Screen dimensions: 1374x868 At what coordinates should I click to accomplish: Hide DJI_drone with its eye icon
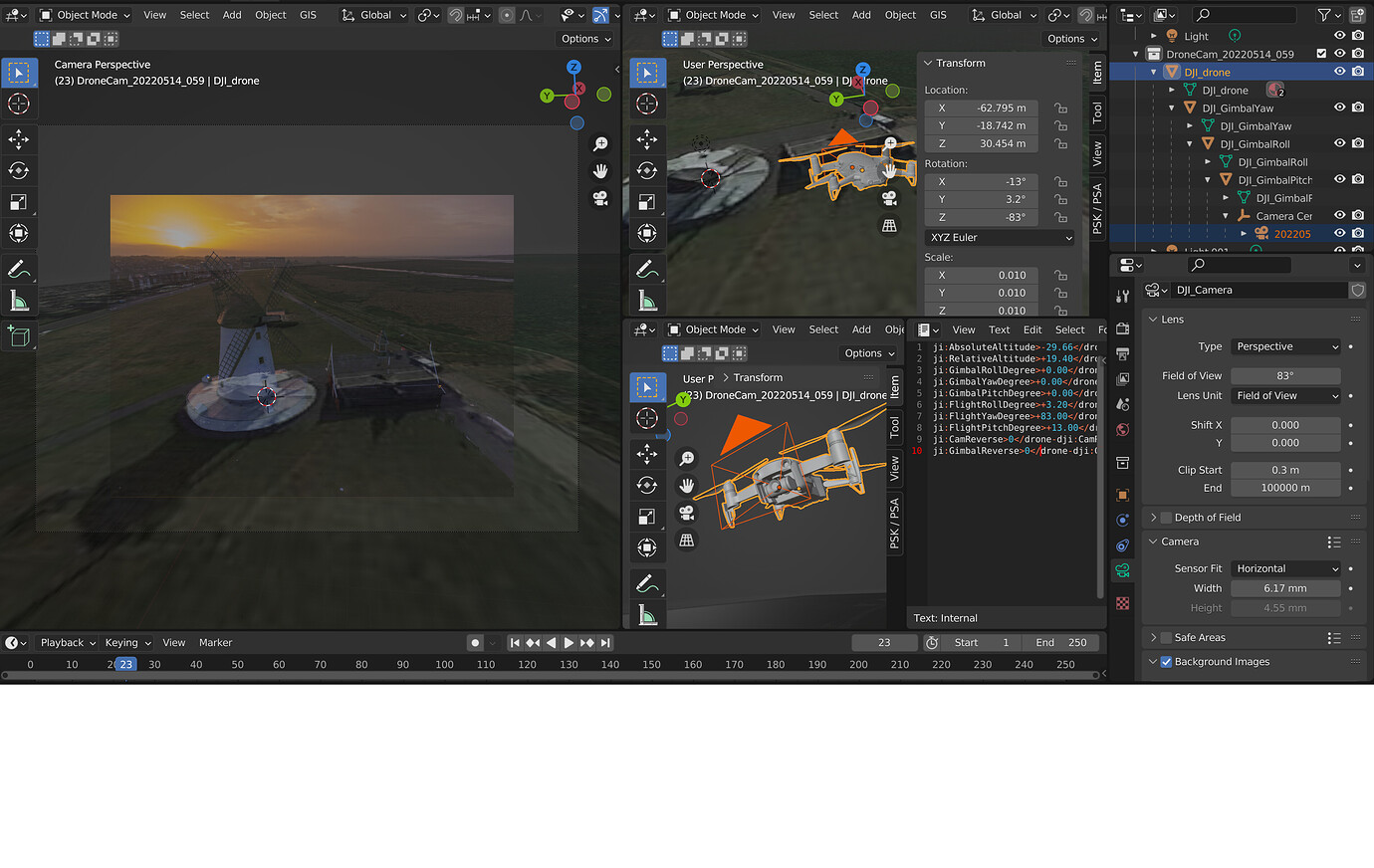[1339, 72]
